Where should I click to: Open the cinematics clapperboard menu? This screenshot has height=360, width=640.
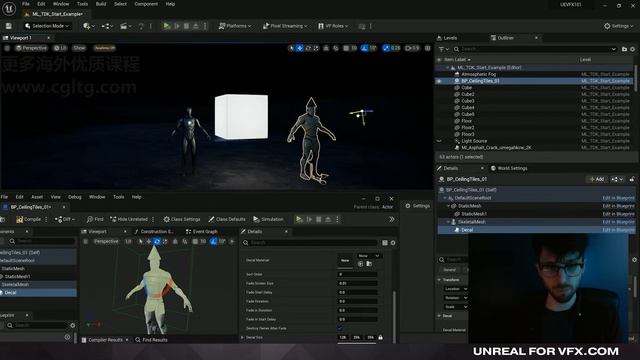[126, 26]
